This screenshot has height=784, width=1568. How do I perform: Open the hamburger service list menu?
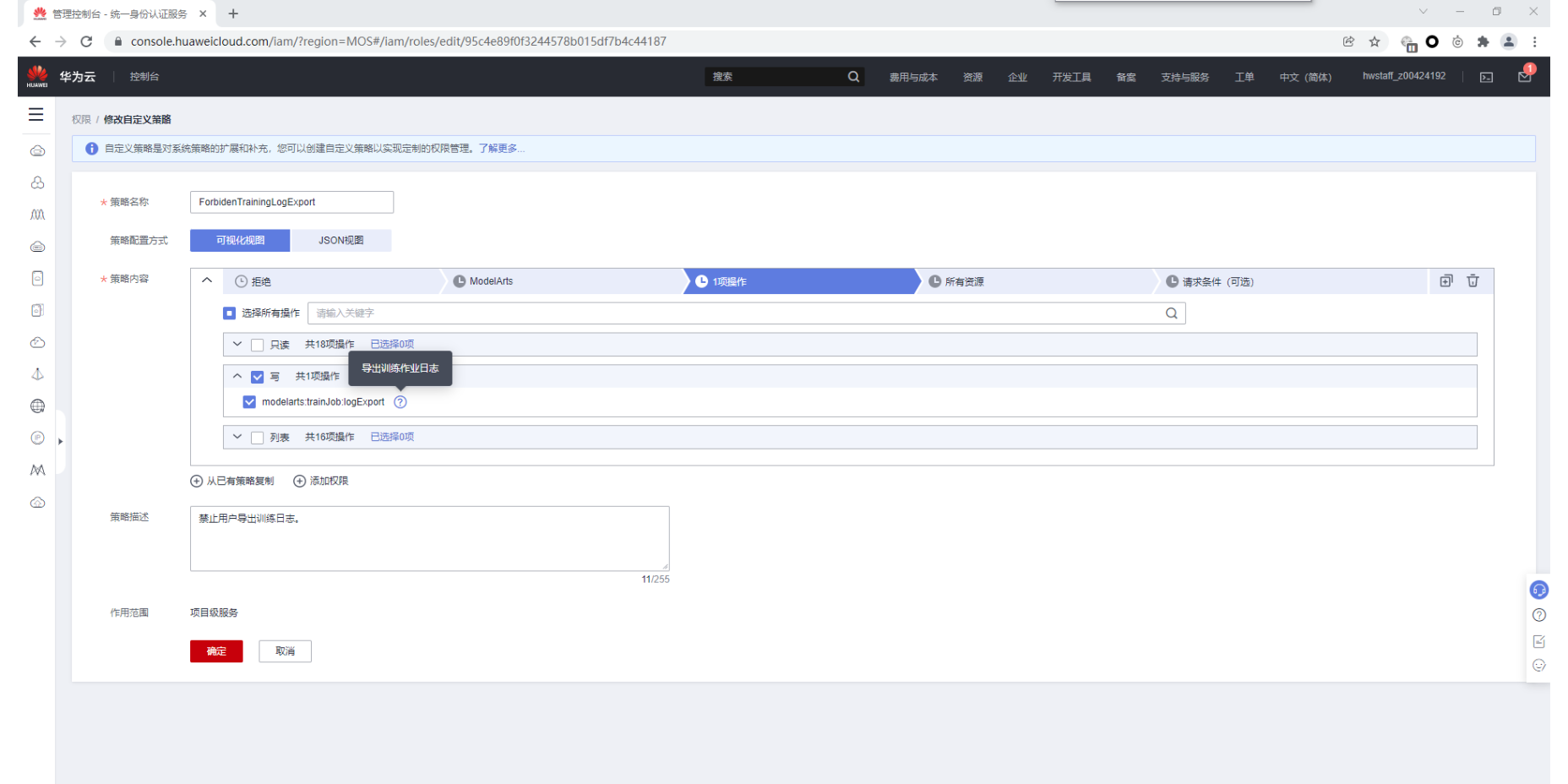[36, 114]
